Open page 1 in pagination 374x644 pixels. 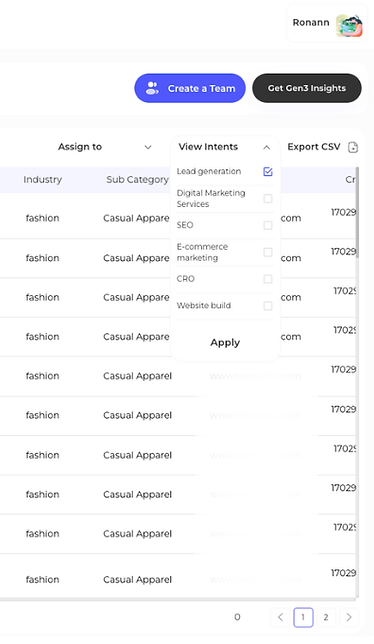point(303,617)
